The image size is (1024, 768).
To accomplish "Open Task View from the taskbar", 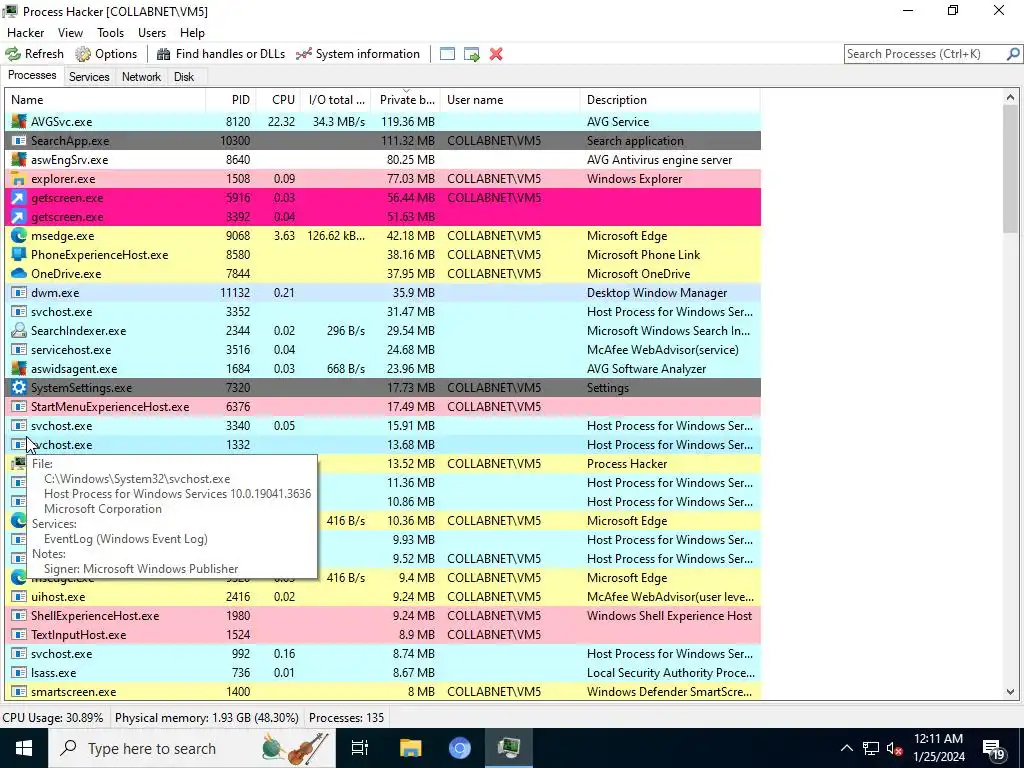I will point(360,748).
